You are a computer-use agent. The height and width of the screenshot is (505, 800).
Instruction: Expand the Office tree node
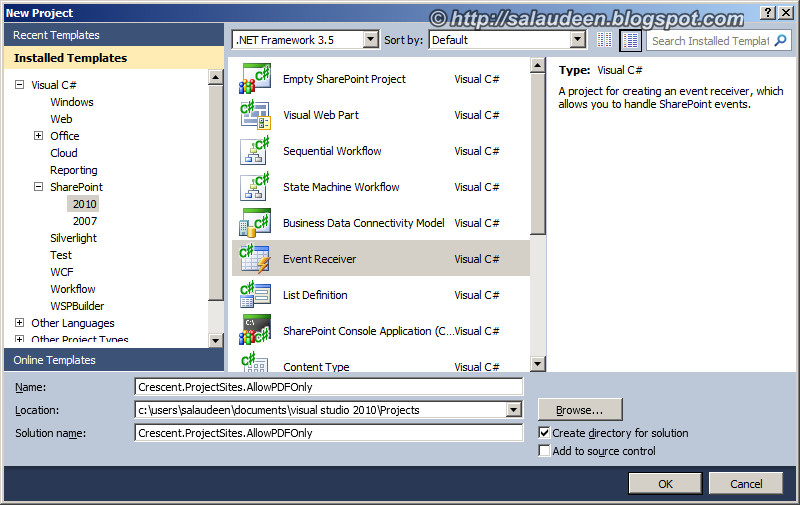(x=38, y=136)
